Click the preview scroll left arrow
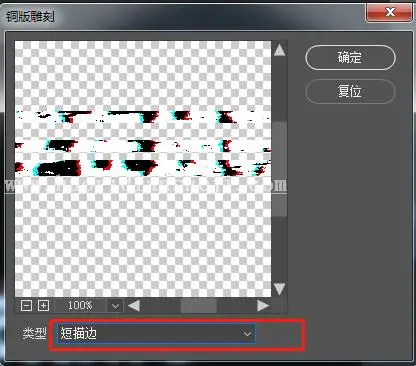 134,305
